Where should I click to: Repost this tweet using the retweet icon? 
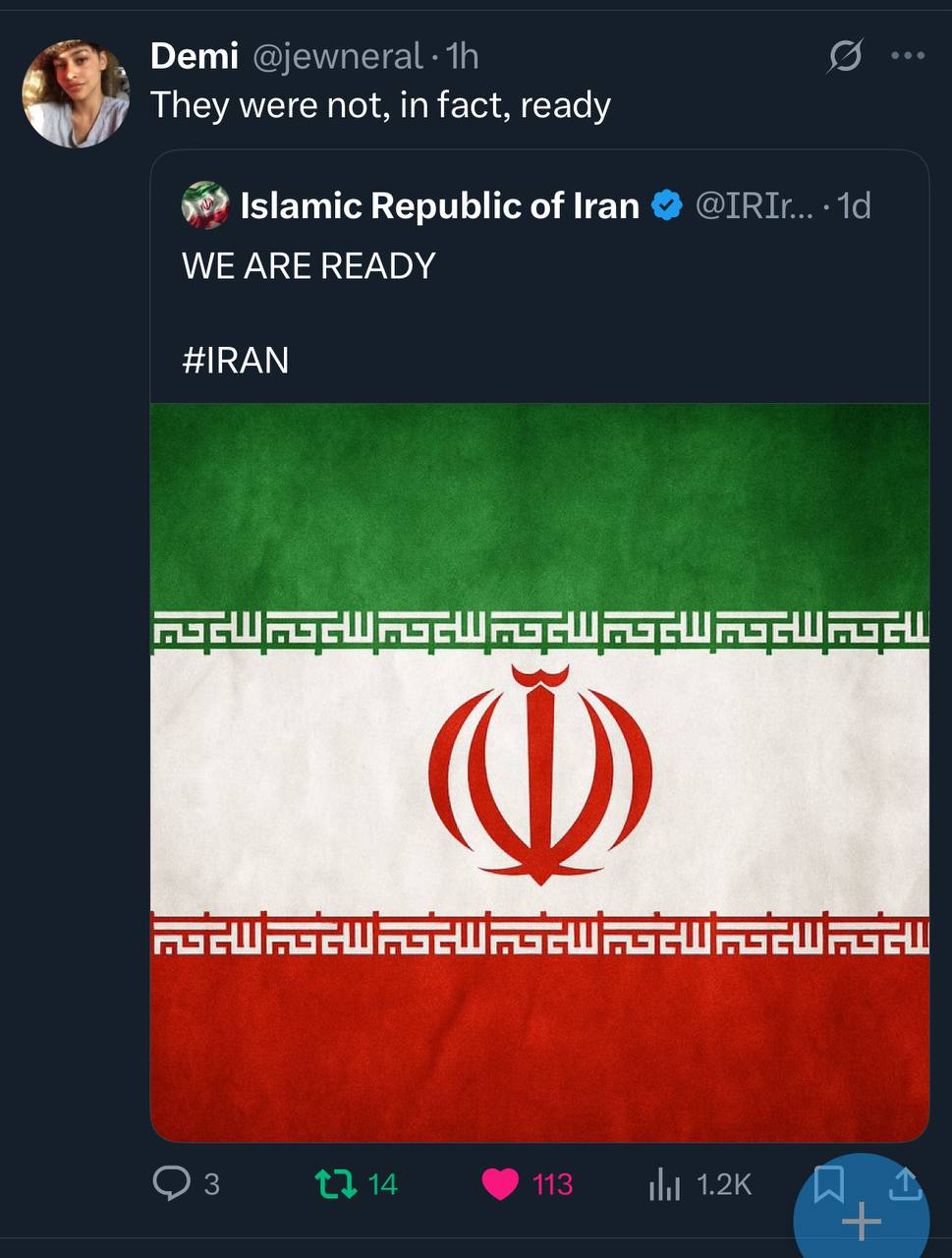[x=336, y=1183]
